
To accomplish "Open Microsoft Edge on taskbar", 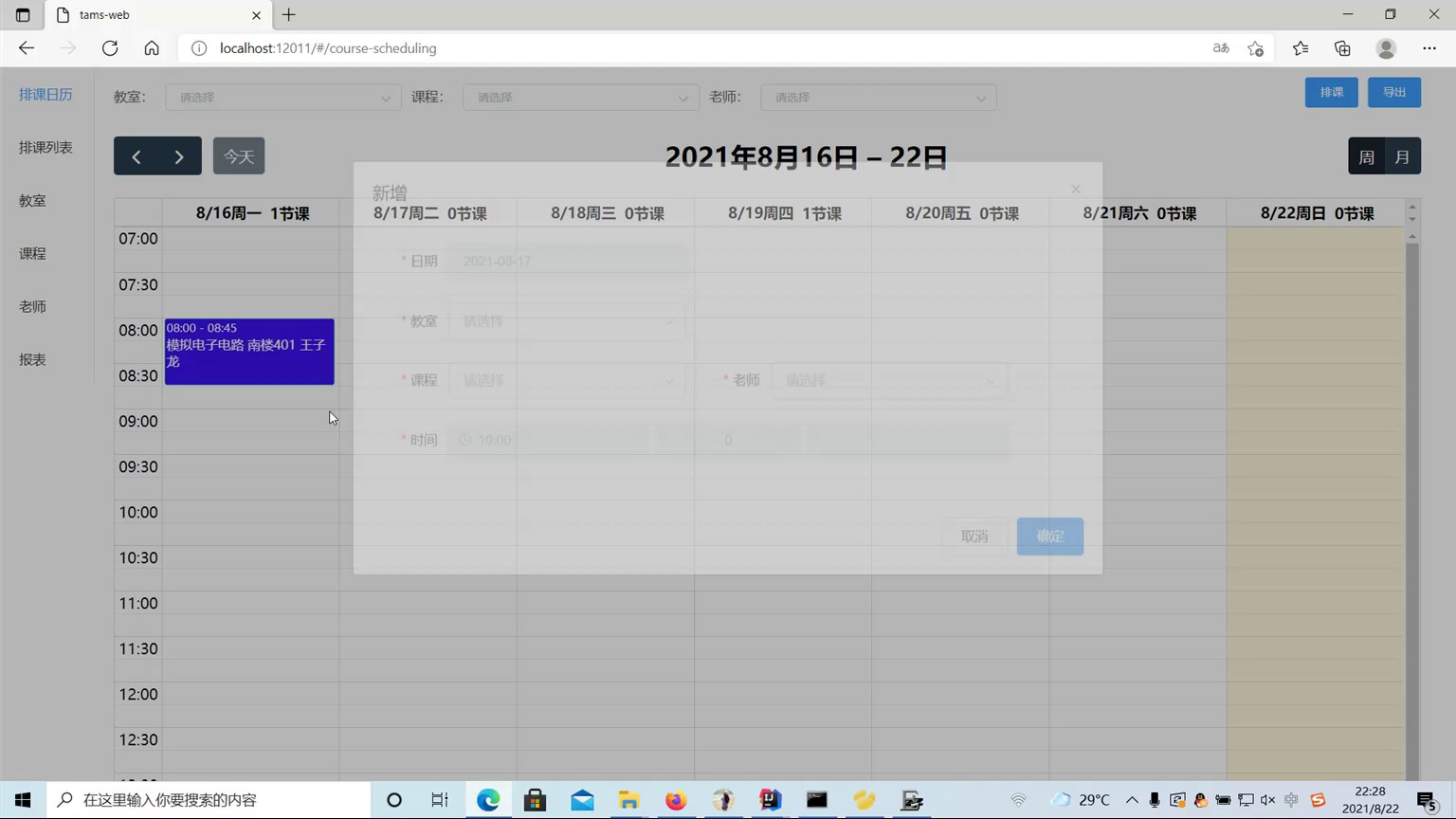I will click(488, 800).
